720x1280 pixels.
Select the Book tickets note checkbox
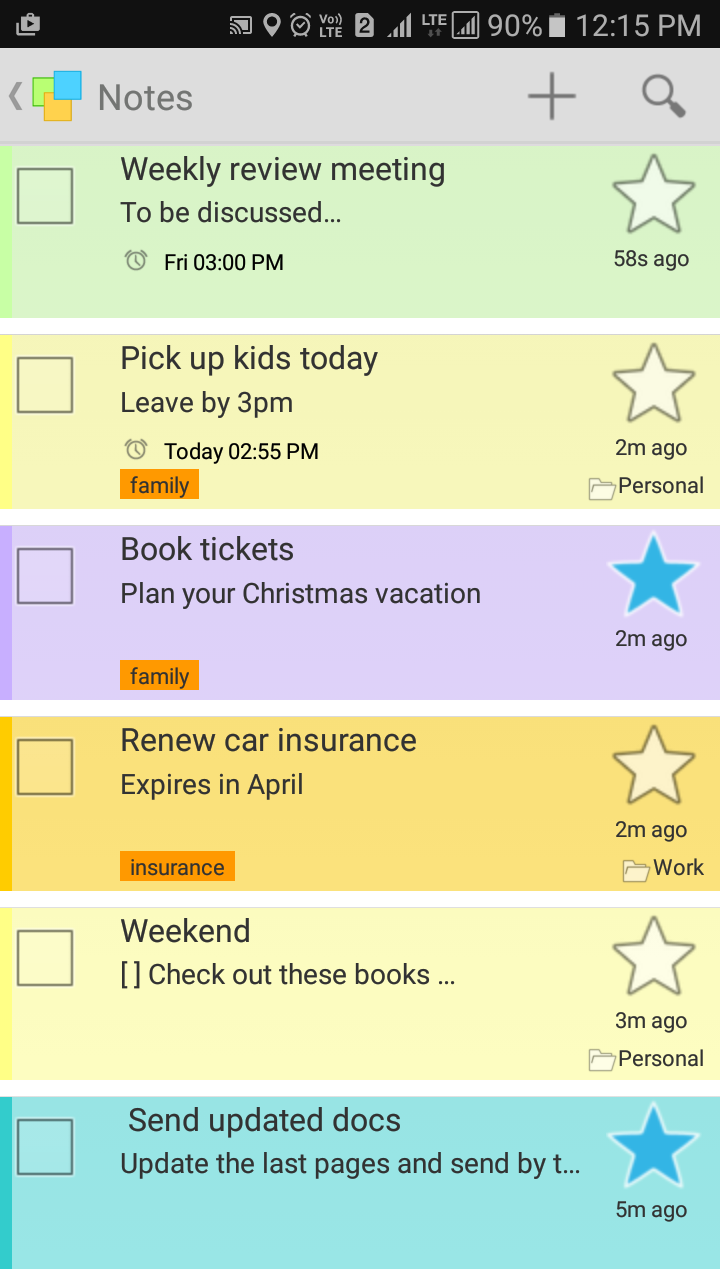point(45,576)
